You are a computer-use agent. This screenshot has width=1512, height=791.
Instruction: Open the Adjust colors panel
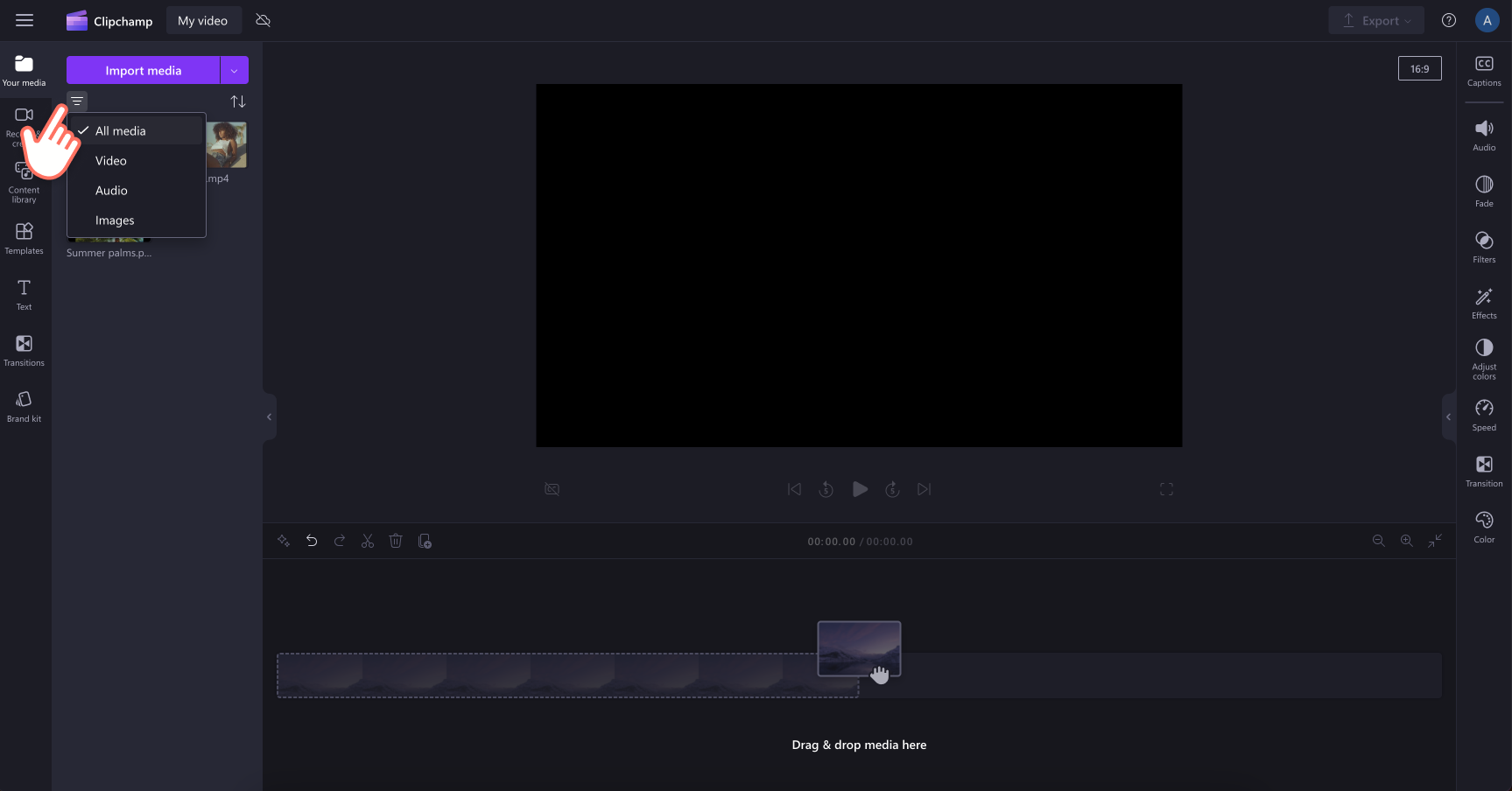pos(1484,360)
